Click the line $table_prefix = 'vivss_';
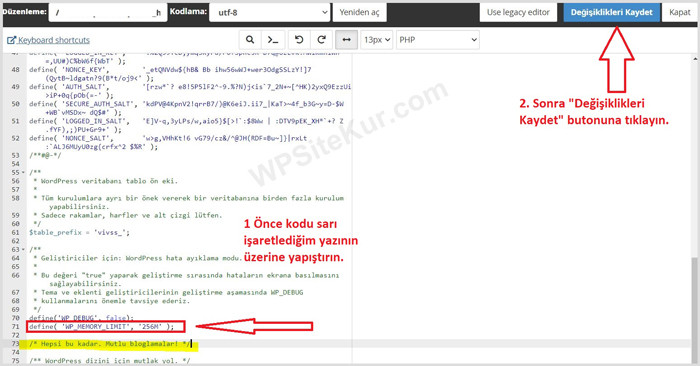 pos(79,233)
